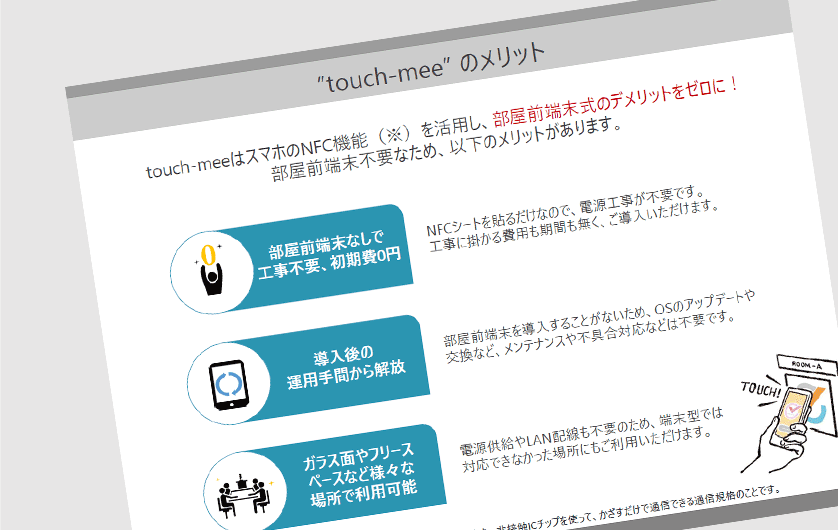Click the text 対応できなかった場所にもご利用いただけます。
This screenshot has width=838, height=530.
click(587, 450)
